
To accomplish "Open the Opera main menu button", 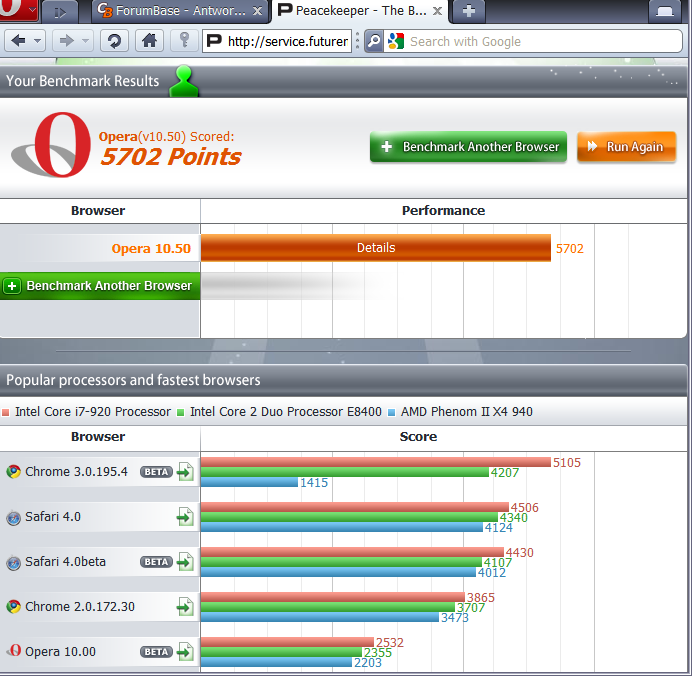I will point(19,9).
